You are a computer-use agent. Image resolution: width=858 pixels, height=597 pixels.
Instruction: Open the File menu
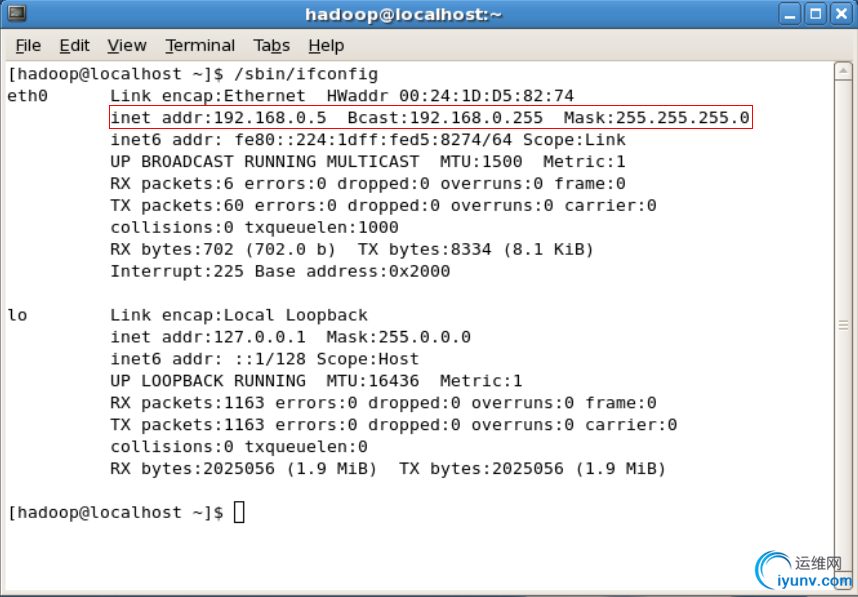(x=28, y=45)
